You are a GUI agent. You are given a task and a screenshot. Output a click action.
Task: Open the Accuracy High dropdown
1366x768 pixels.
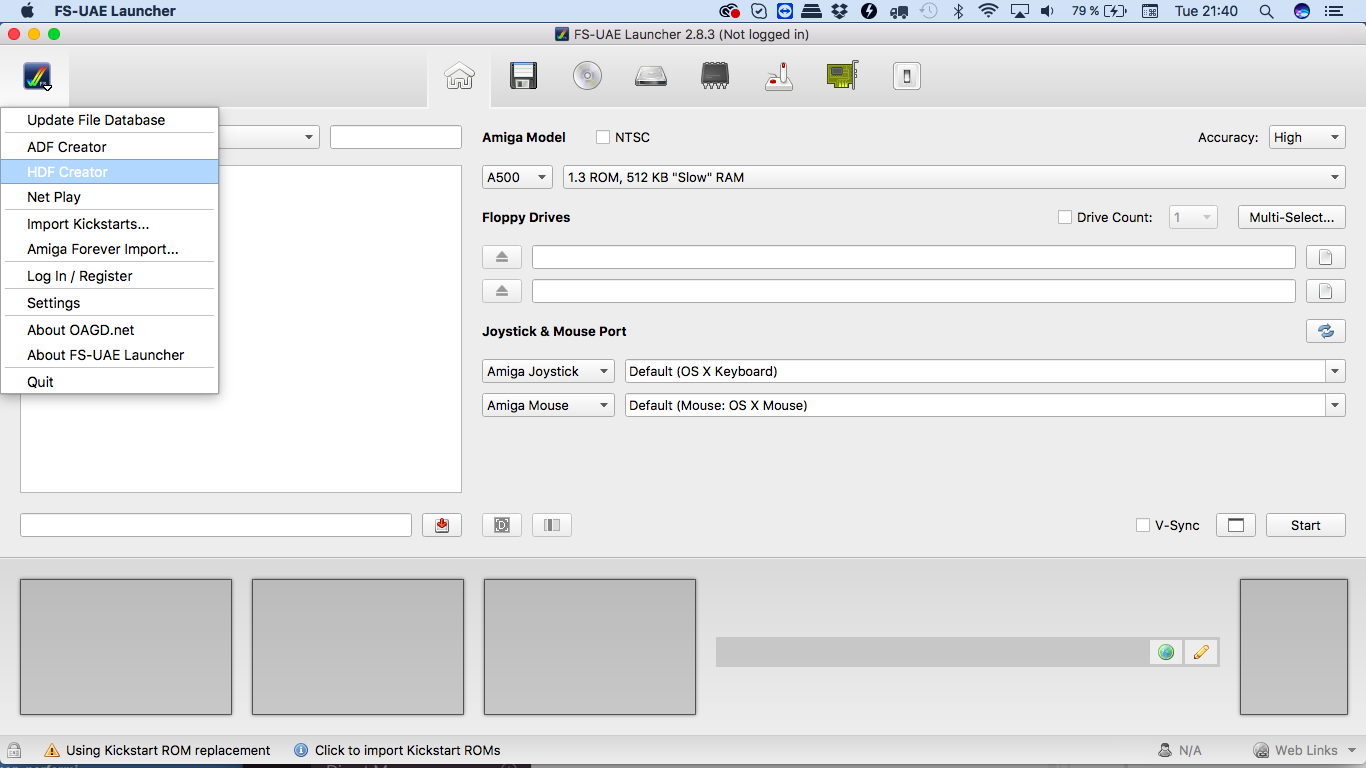click(1308, 137)
